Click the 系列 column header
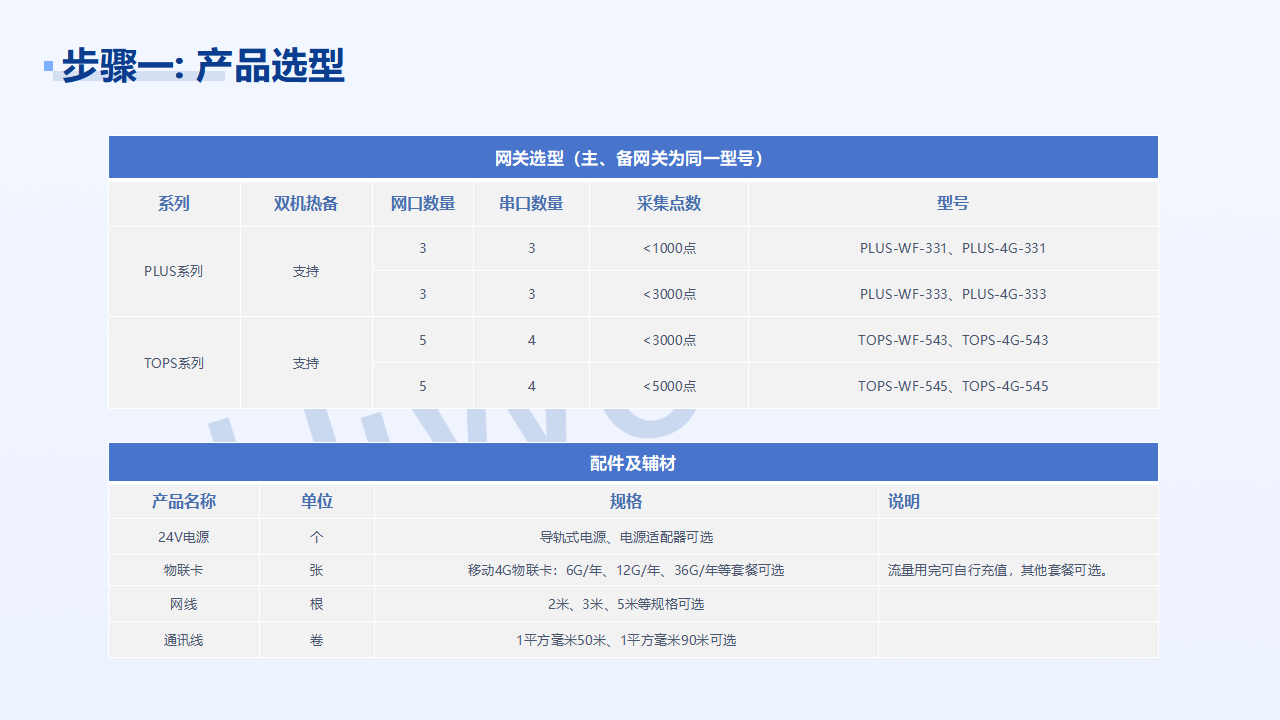The height and width of the screenshot is (720, 1280). point(174,203)
